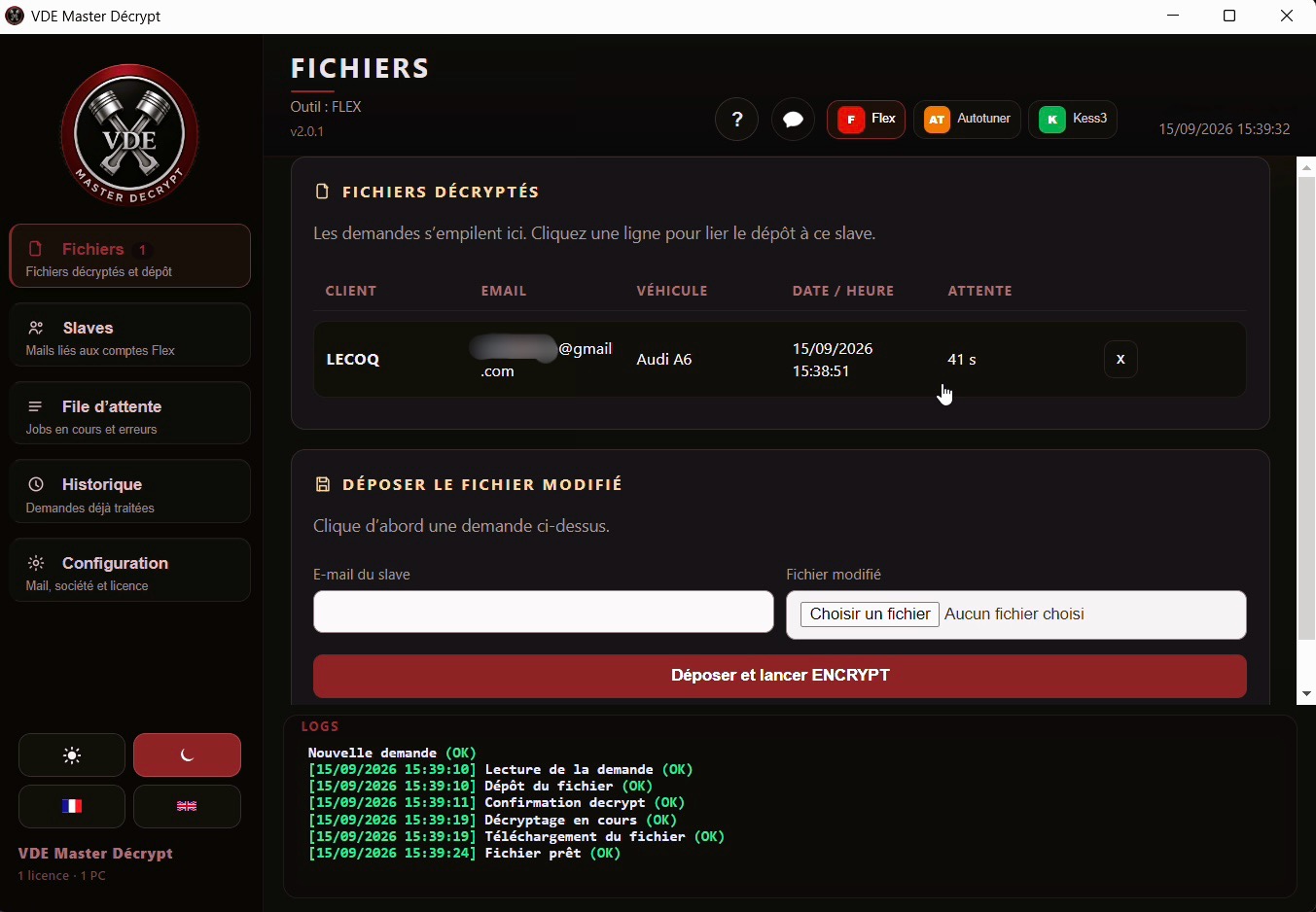Click the Fichier prêt log line
Viewport: 1316px width, 912px height.
pyautogui.click(x=465, y=854)
